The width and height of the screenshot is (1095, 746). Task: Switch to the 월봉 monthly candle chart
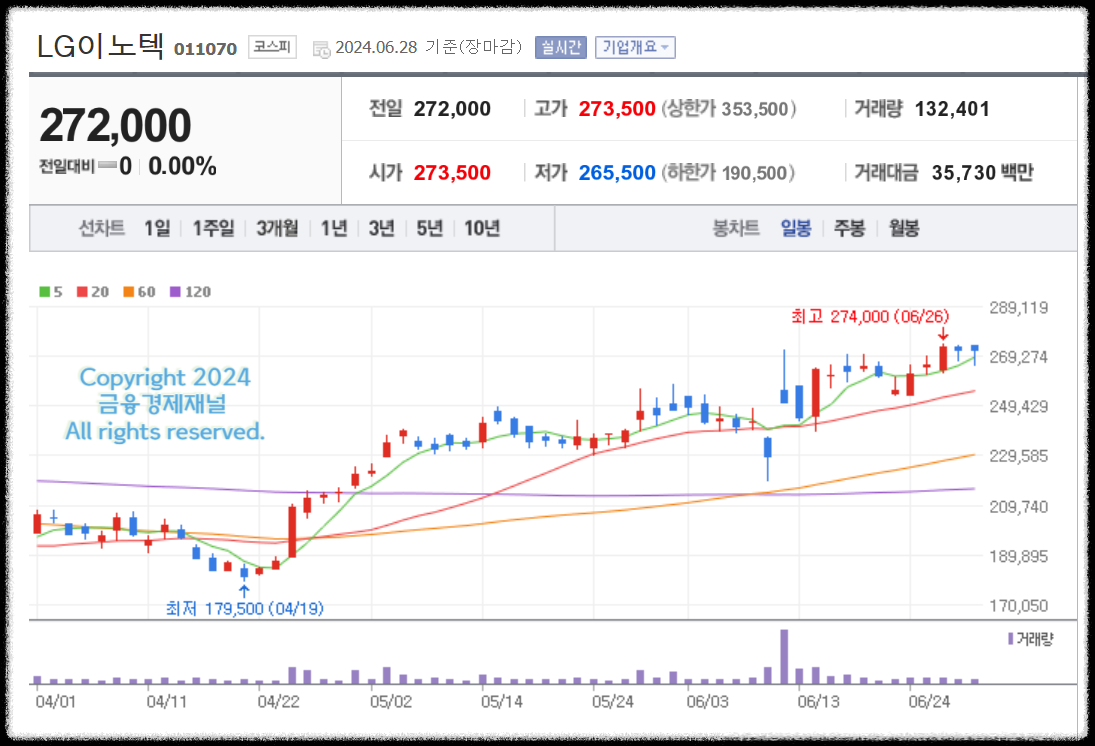[904, 228]
